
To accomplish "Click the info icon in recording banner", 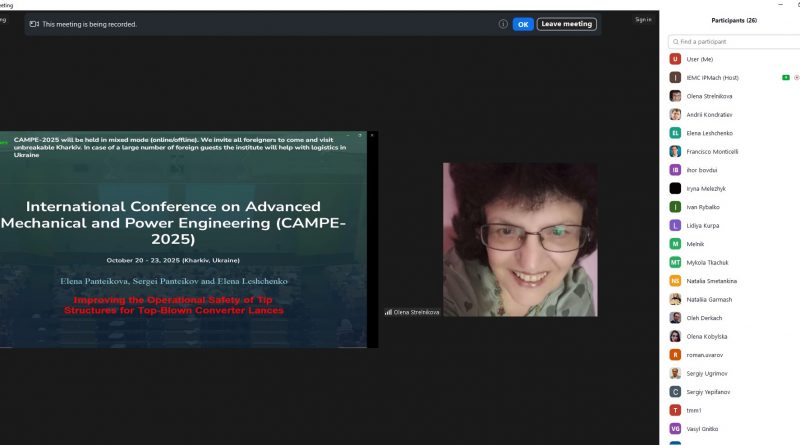I will click(503, 24).
